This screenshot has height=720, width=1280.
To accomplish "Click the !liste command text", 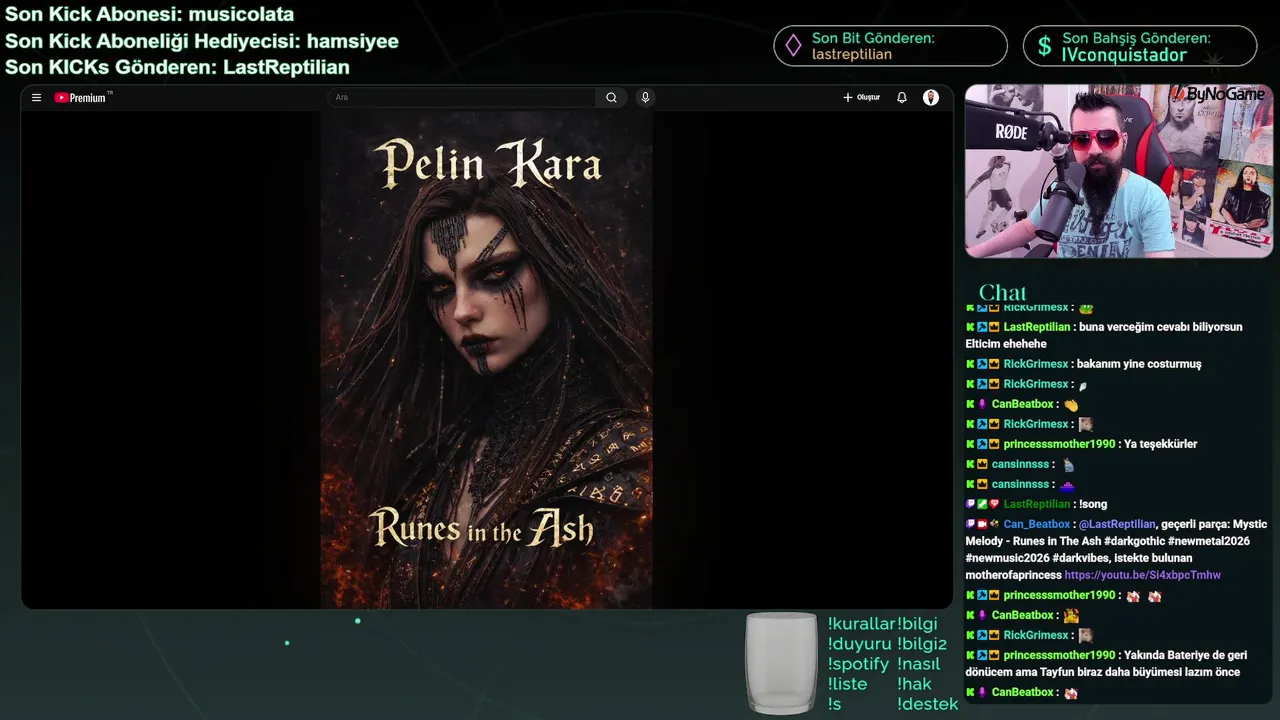I will 847,684.
